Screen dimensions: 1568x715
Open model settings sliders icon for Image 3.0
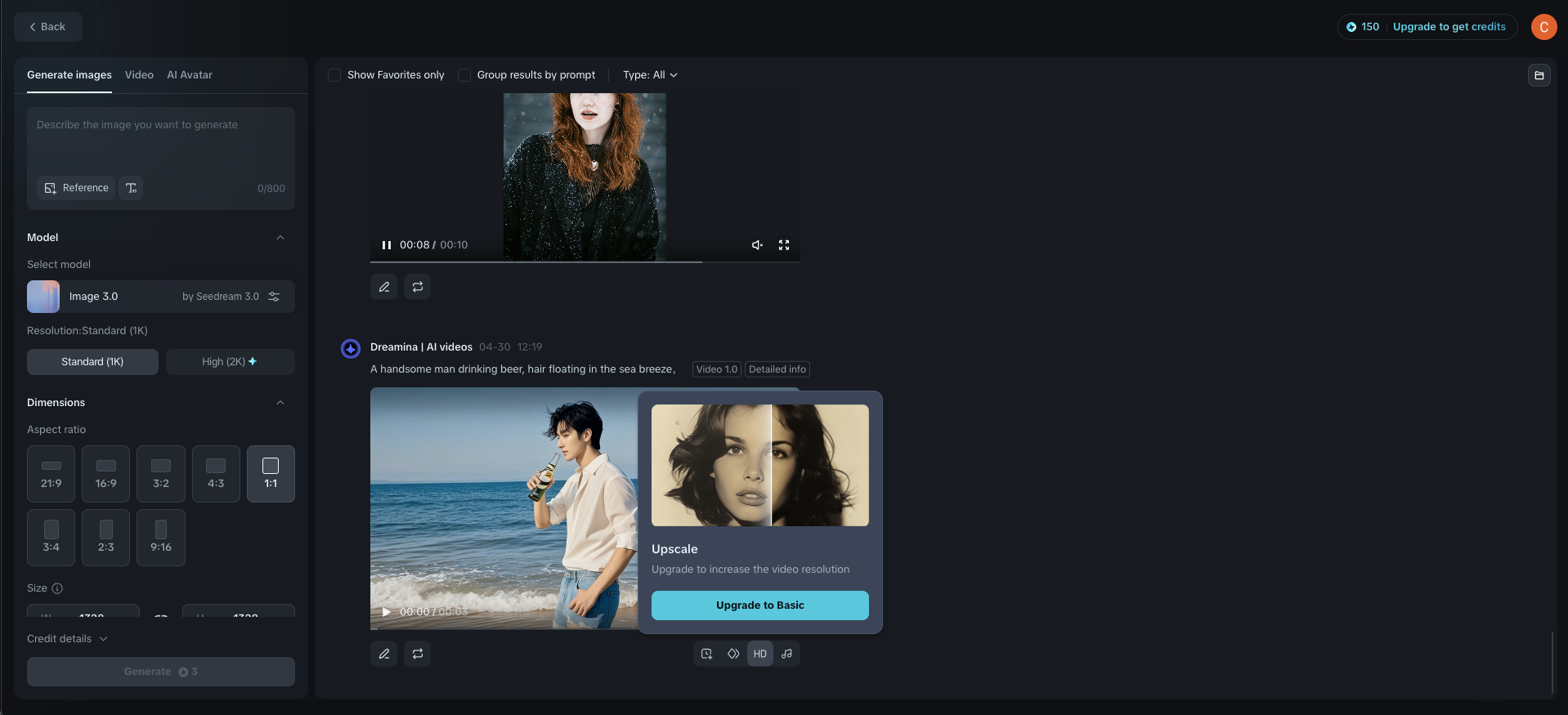pyautogui.click(x=274, y=297)
